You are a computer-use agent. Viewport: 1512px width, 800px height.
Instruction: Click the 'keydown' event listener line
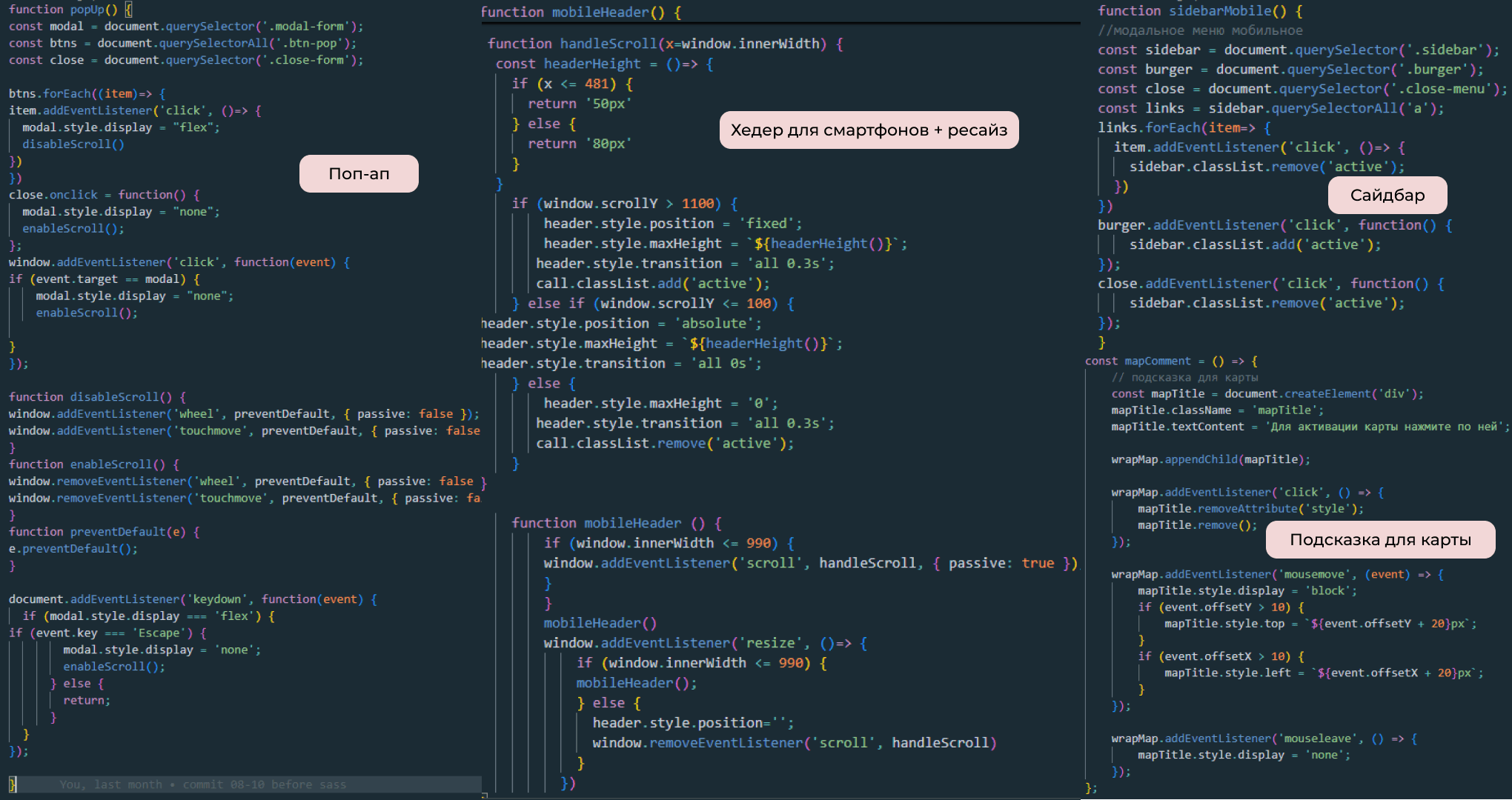tap(193, 599)
